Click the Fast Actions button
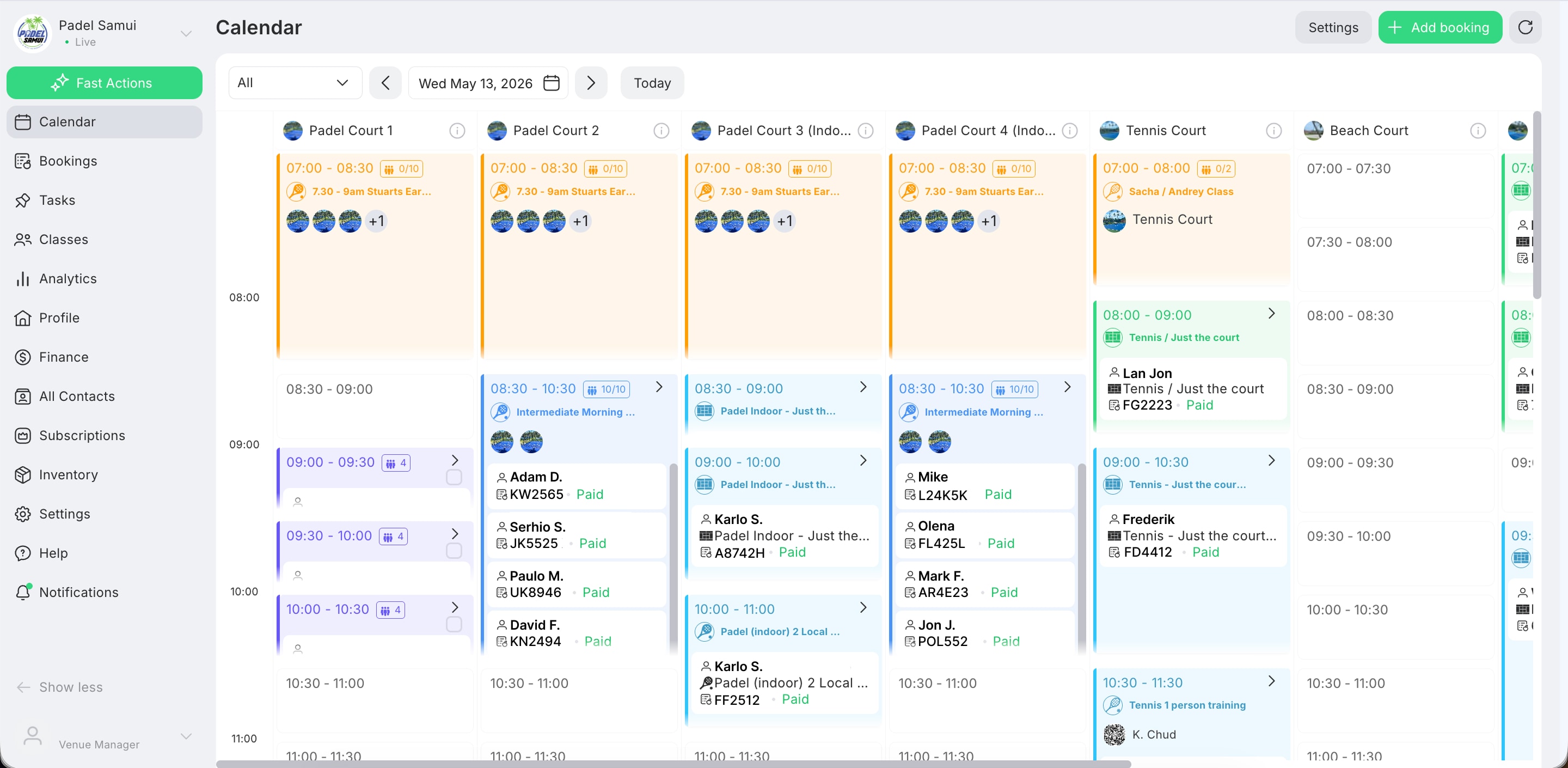The width and height of the screenshot is (1568, 768). click(x=105, y=83)
